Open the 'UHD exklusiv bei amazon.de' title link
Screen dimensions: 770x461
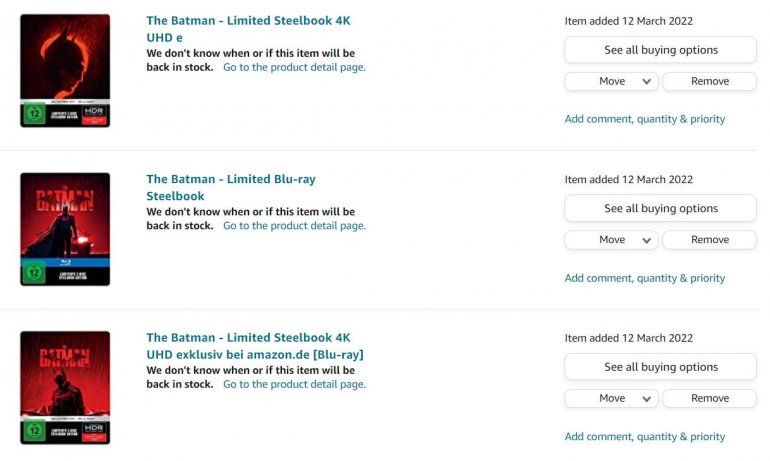(254, 354)
